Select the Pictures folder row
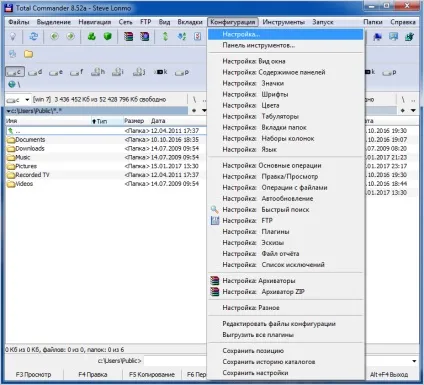The height and width of the screenshot is (385, 424). pyautogui.click(x=106, y=166)
